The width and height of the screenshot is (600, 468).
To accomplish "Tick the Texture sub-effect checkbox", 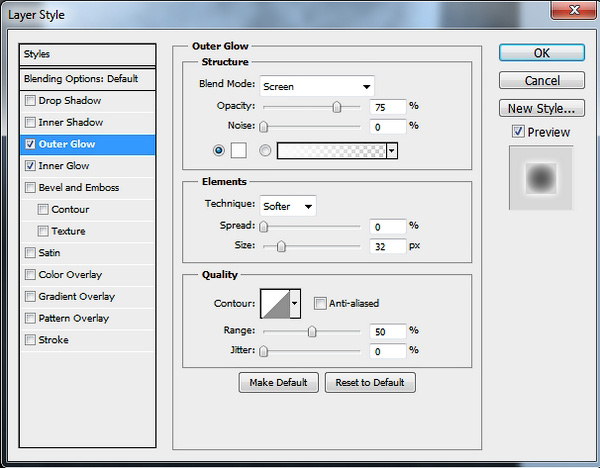I will (43, 231).
